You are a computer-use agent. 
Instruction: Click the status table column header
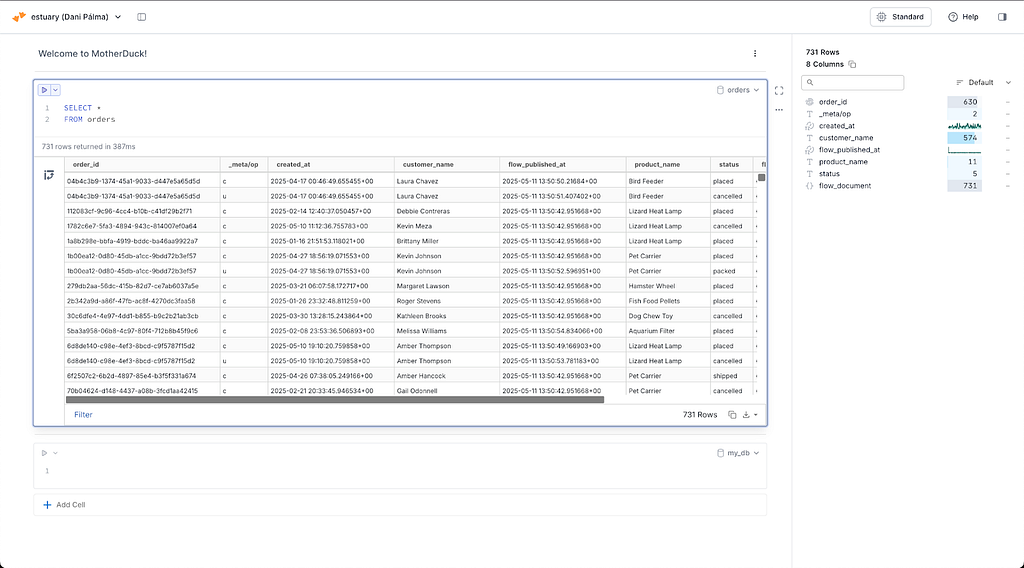tap(731, 165)
